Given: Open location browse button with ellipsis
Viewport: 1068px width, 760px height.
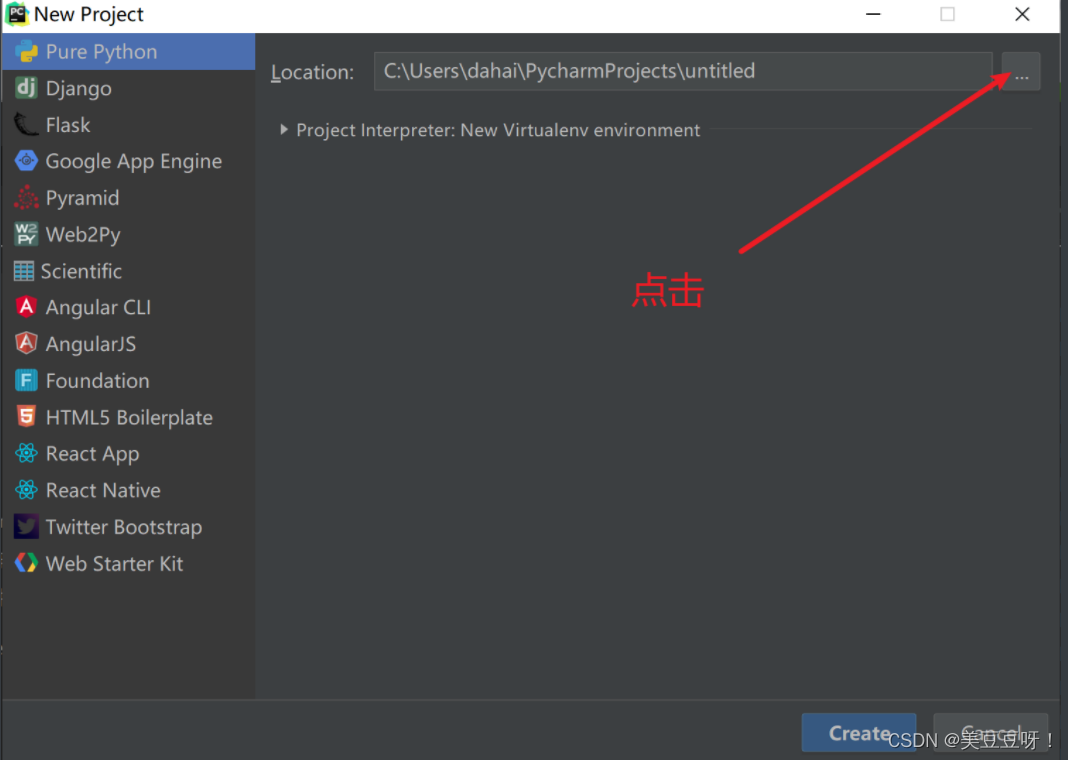Looking at the screenshot, I should click(x=1021, y=71).
